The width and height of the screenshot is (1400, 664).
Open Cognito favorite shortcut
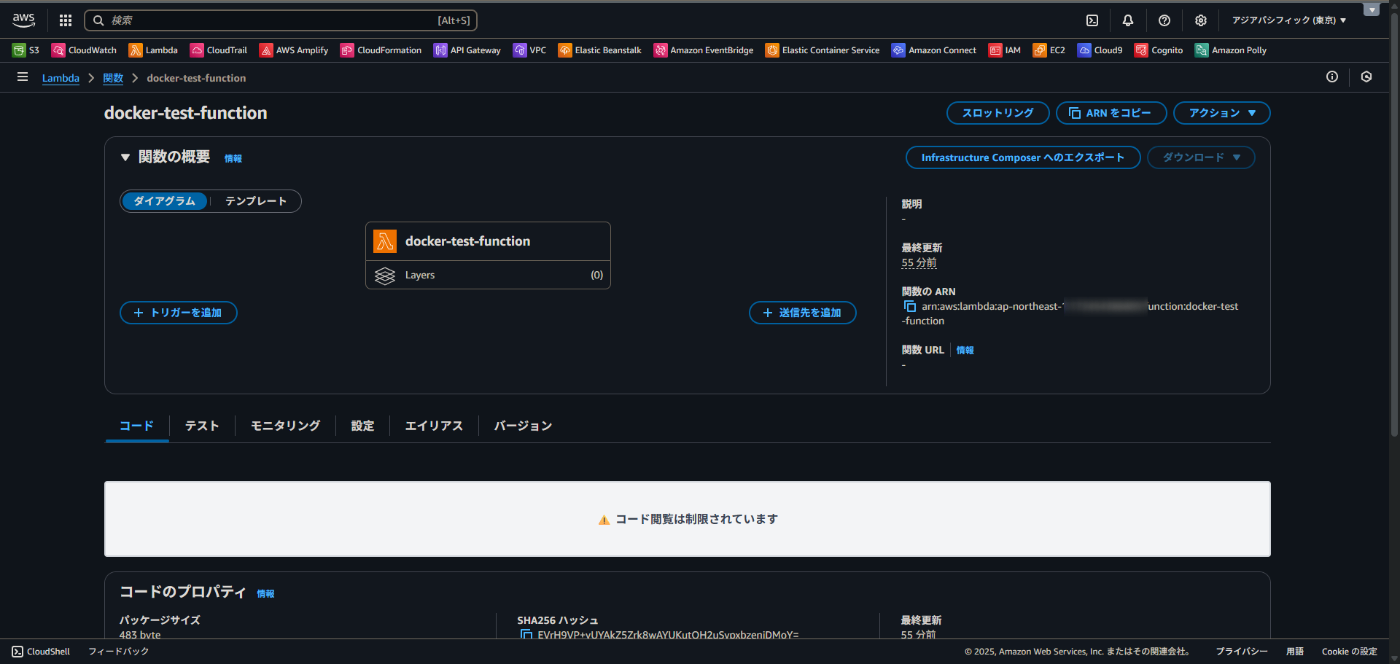click(1158, 50)
